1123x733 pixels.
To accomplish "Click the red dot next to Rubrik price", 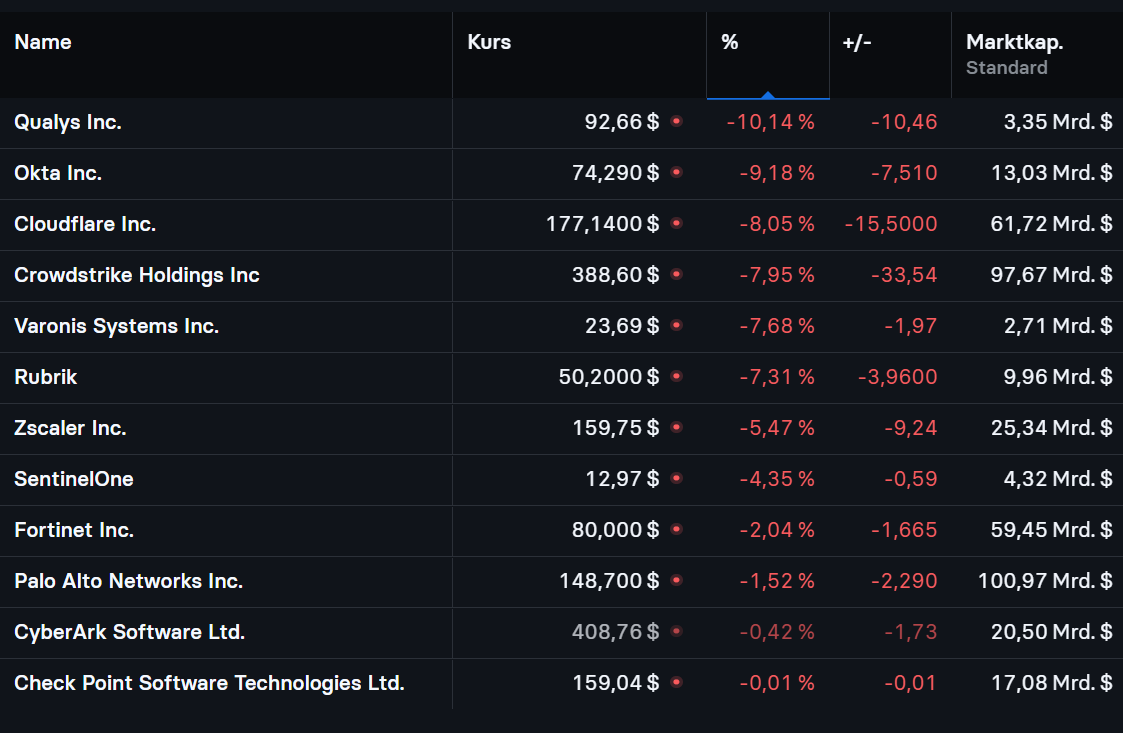I will [676, 376].
